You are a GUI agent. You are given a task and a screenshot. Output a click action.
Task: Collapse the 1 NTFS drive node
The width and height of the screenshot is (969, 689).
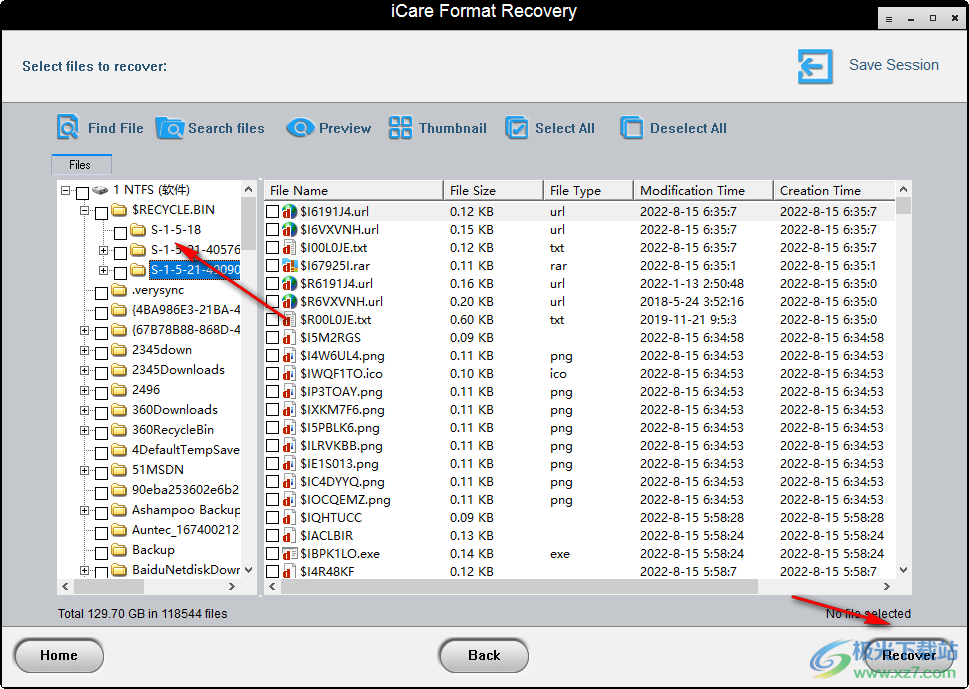coord(66,190)
